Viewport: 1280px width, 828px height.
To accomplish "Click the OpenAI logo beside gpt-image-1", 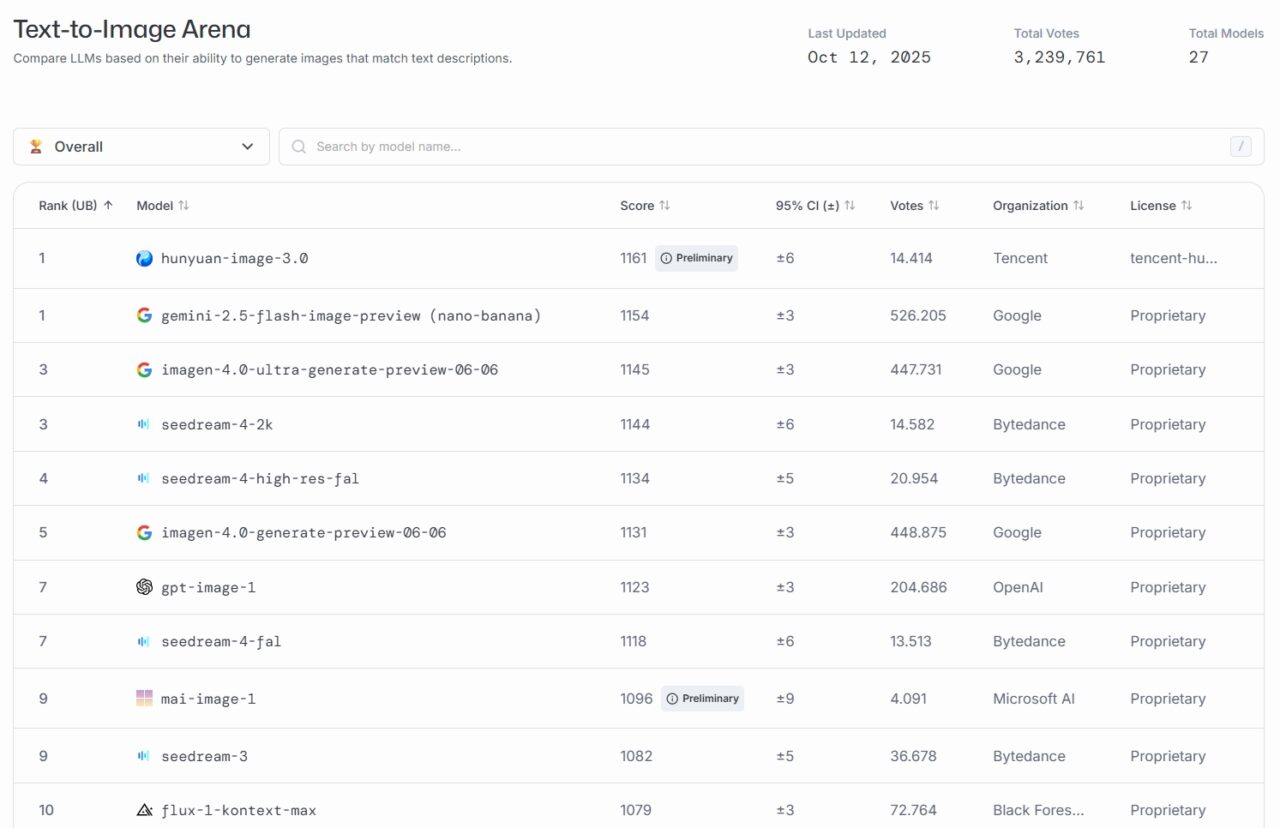I will coord(144,587).
